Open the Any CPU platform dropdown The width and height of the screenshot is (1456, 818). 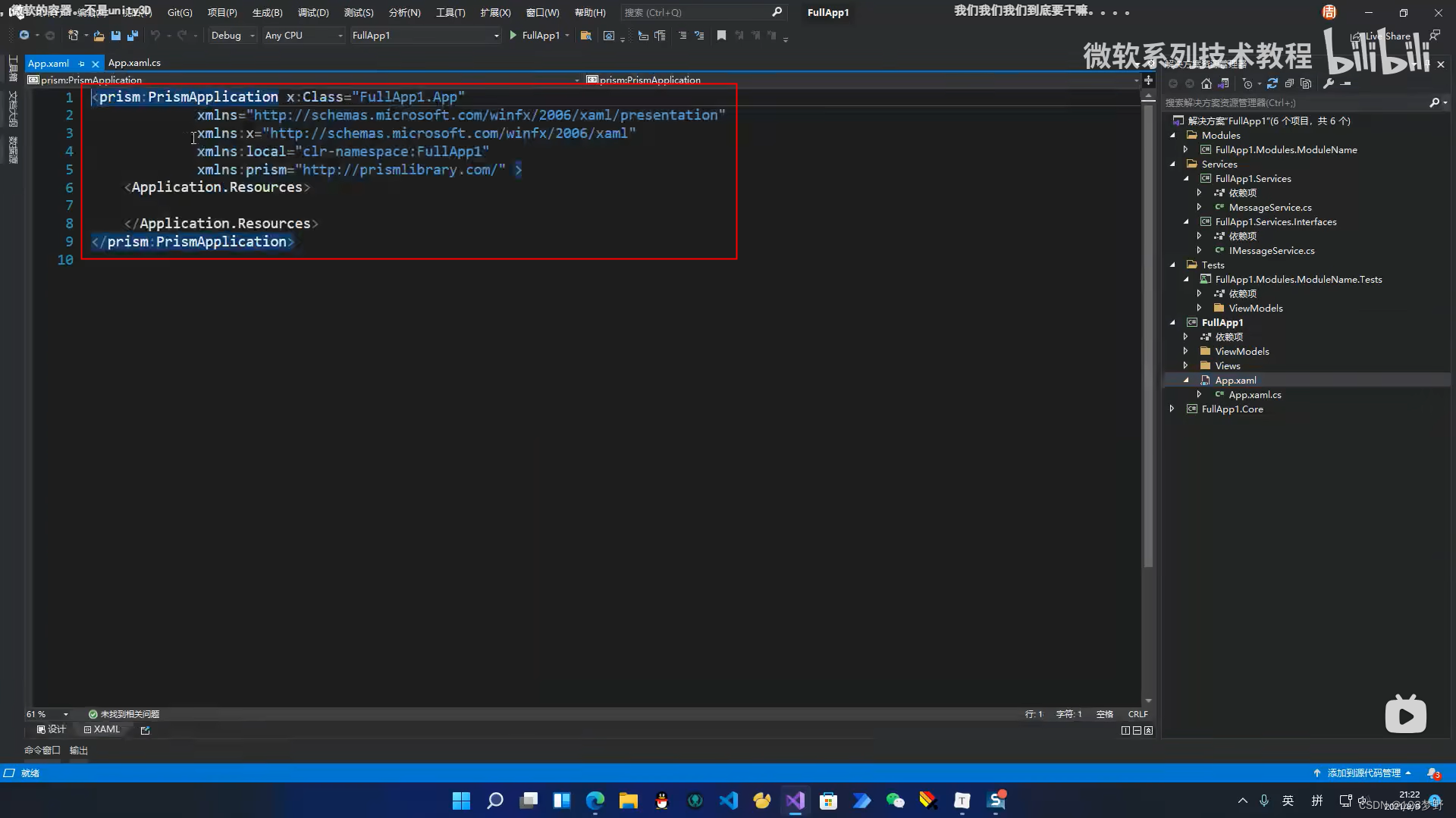303,36
